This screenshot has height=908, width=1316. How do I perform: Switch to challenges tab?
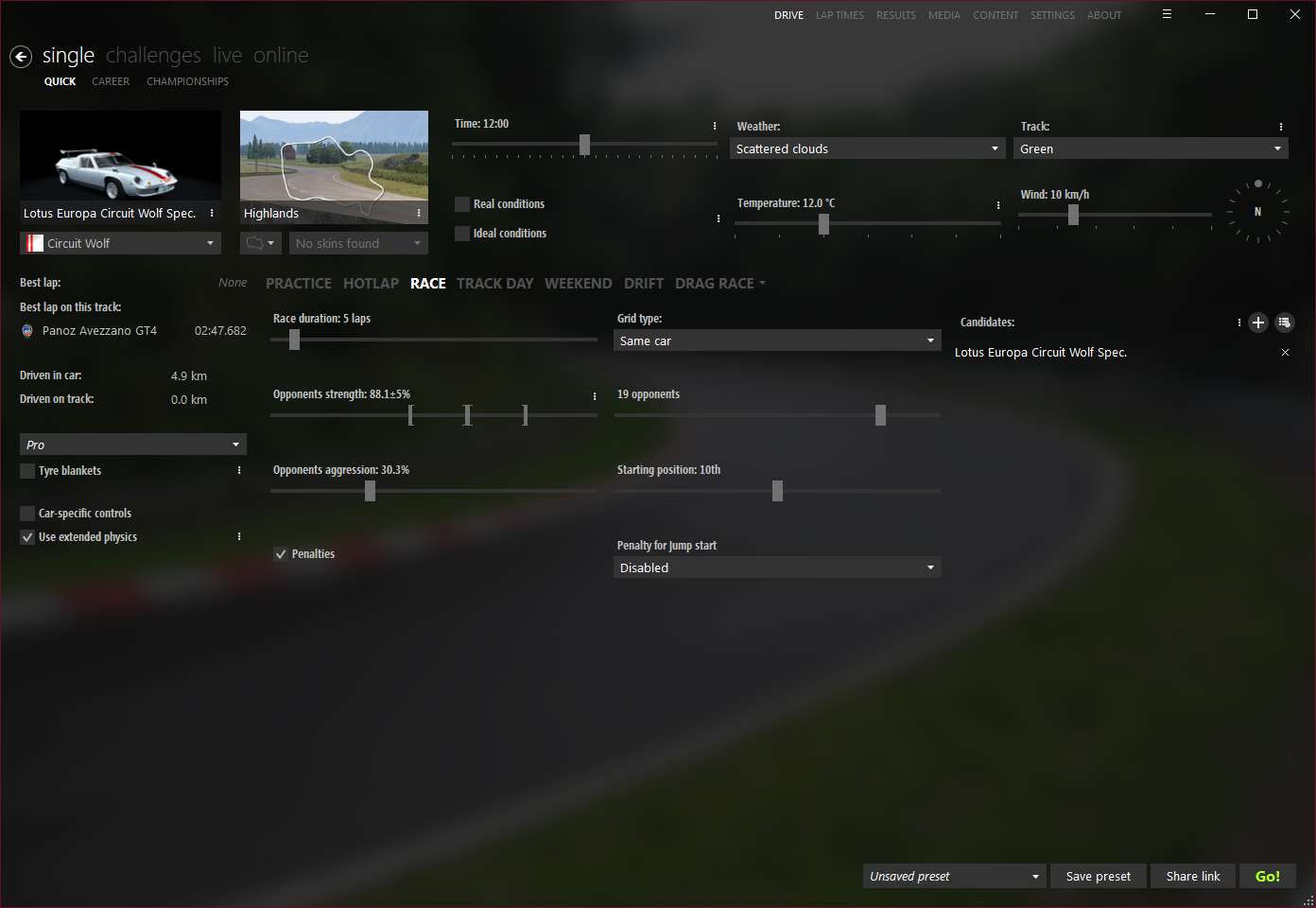153,56
